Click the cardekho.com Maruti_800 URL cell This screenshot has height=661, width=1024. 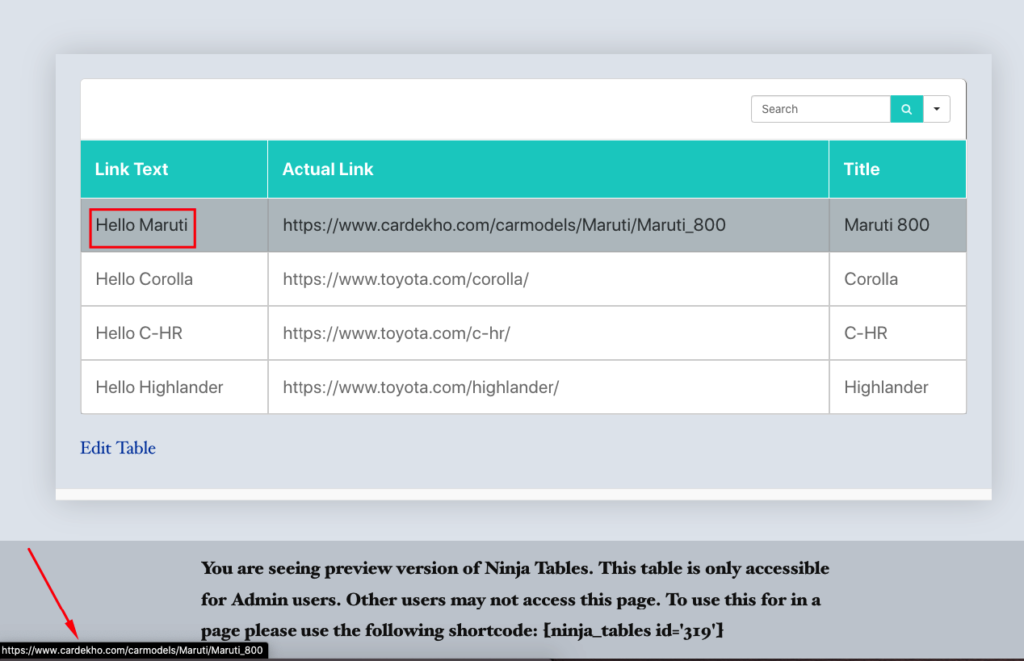[x=504, y=225]
